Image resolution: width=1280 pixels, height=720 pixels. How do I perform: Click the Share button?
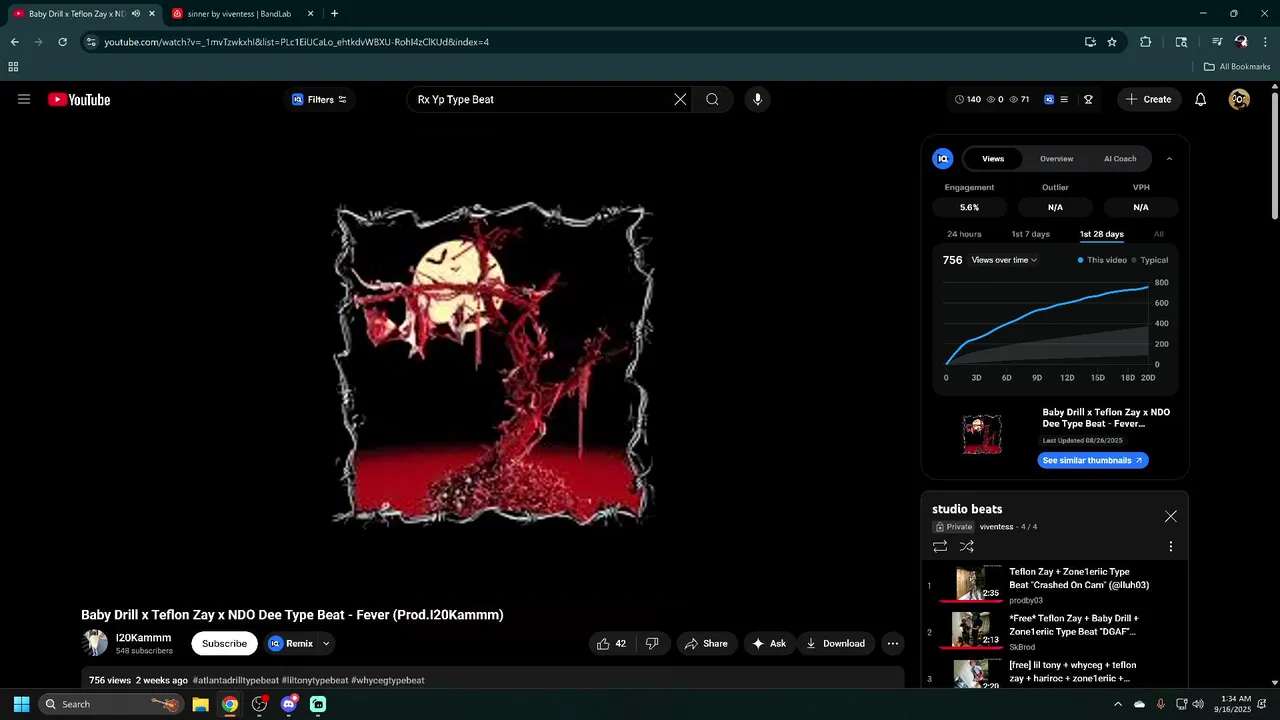(x=706, y=643)
